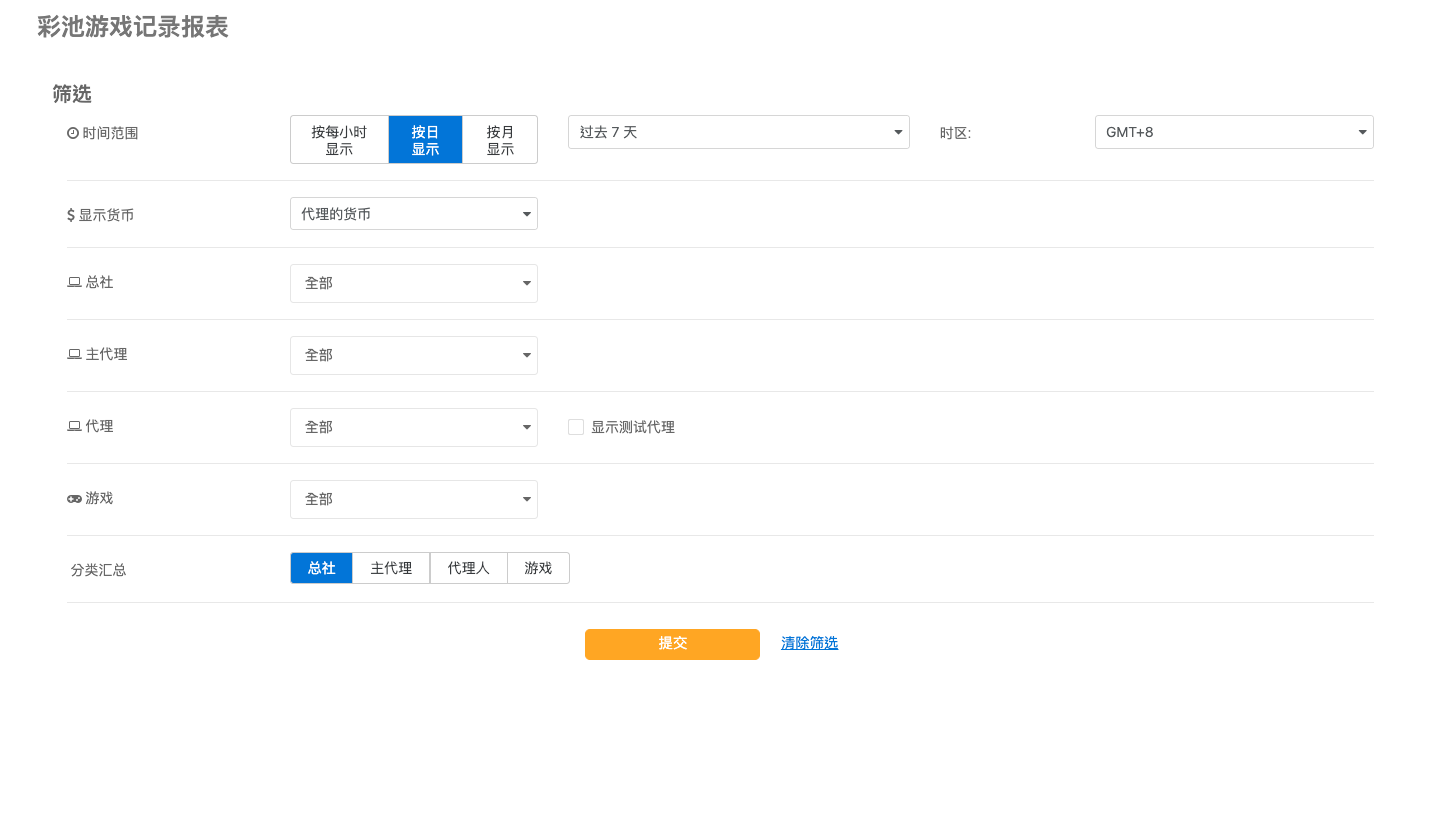1436x815 pixels.
Task: Click the 清除筛选 link
Action: (x=809, y=644)
